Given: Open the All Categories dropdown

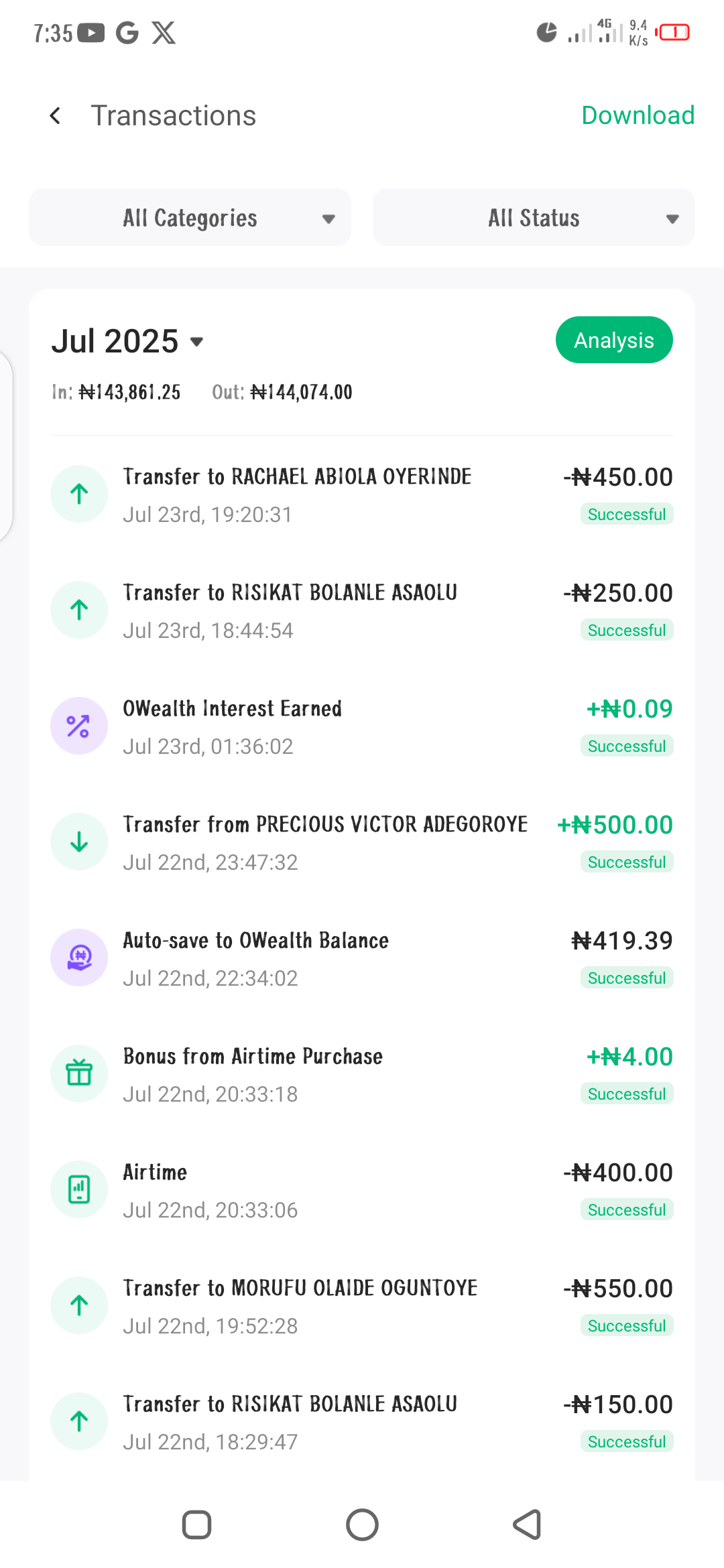Looking at the screenshot, I should 190,218.
